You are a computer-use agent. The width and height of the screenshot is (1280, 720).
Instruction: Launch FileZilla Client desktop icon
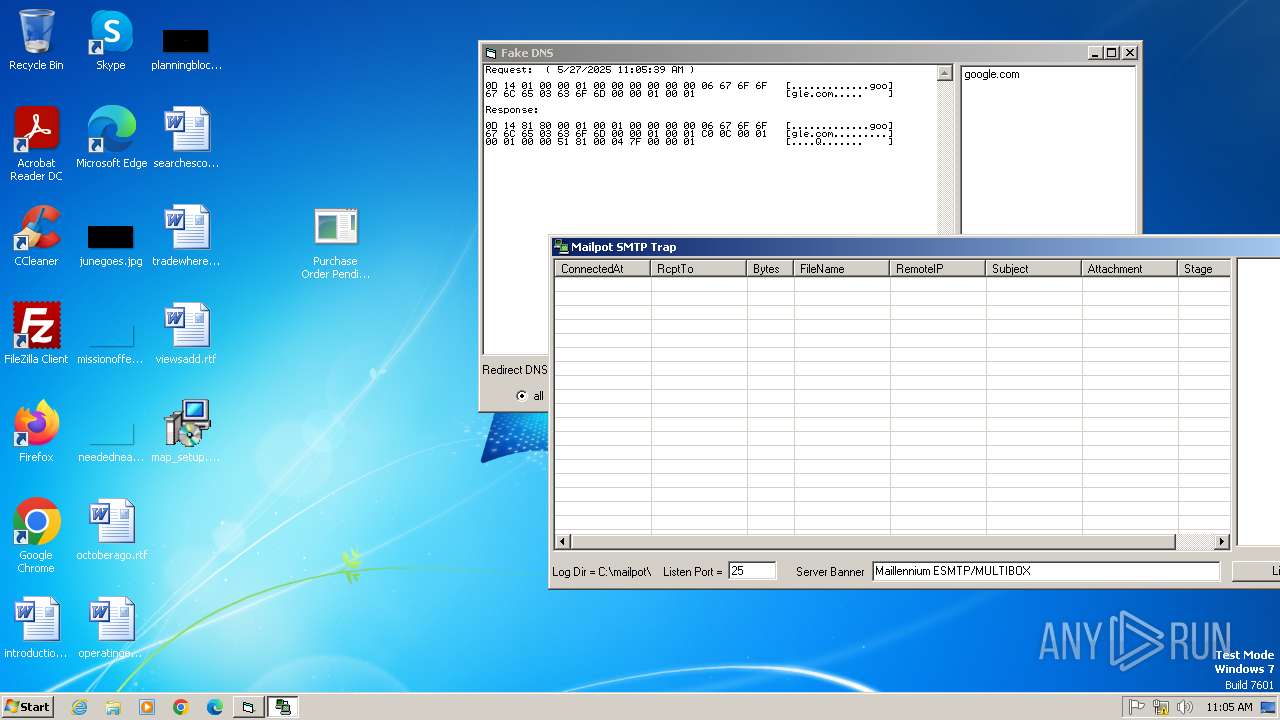pos(36,333)
